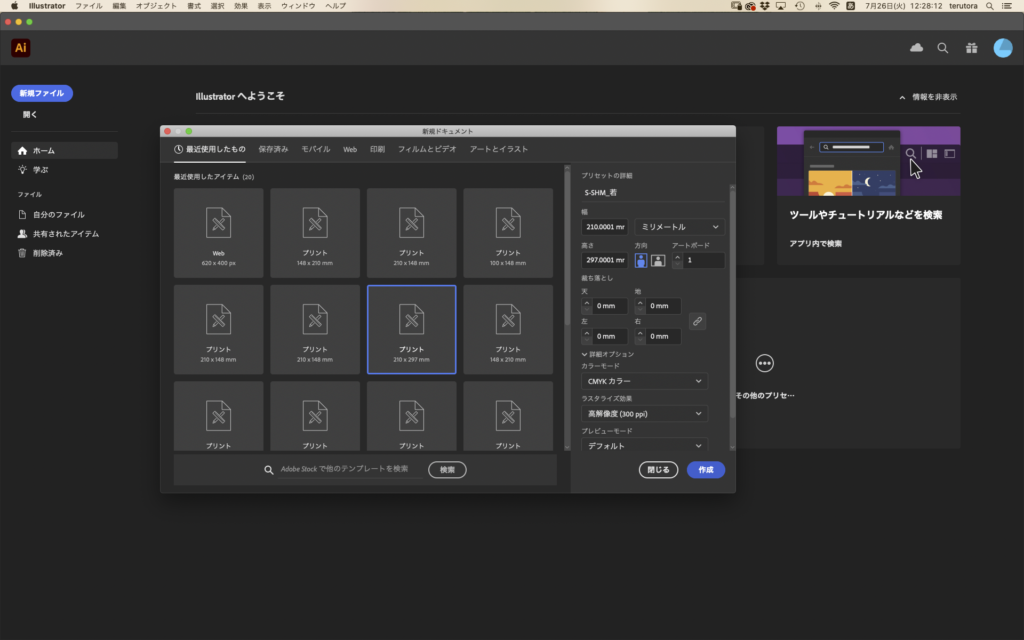Click 作成 to create the document

point(706,470)
